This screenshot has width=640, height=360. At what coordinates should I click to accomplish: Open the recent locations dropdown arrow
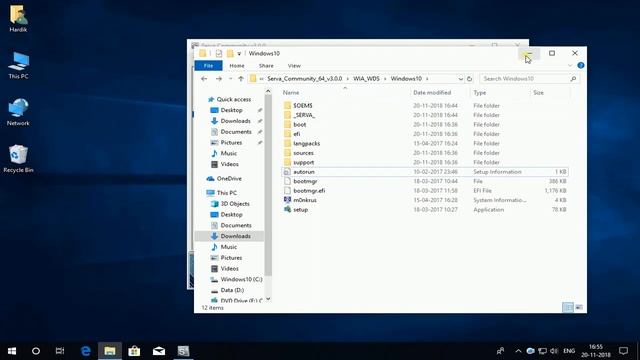pyautogui.click(x=230, y=79)
